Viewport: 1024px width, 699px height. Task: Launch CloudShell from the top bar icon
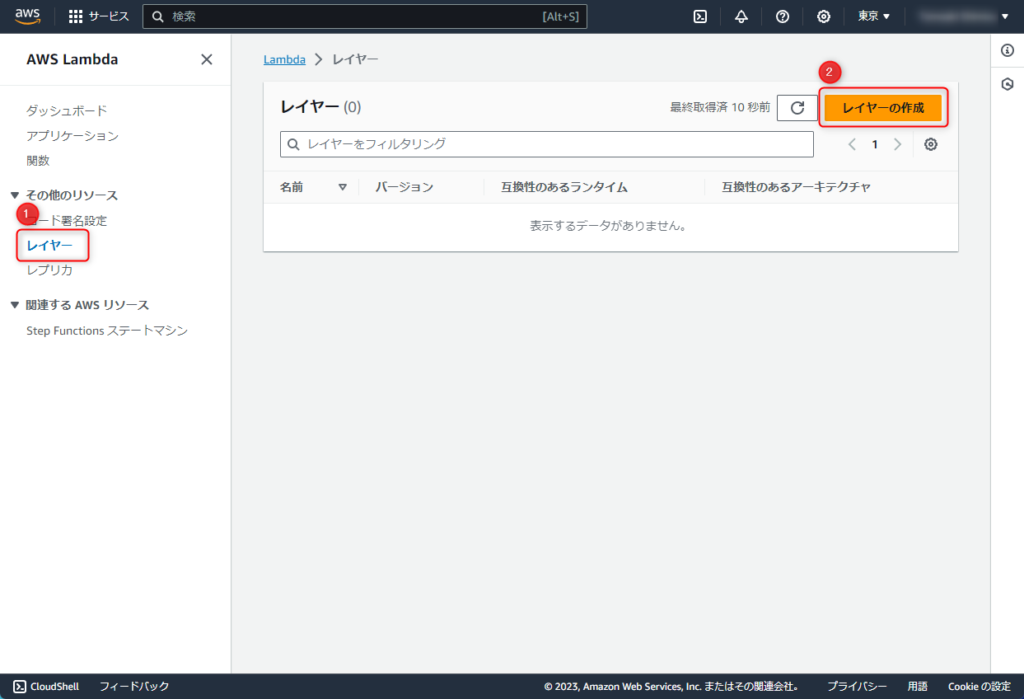click(700, 16)
